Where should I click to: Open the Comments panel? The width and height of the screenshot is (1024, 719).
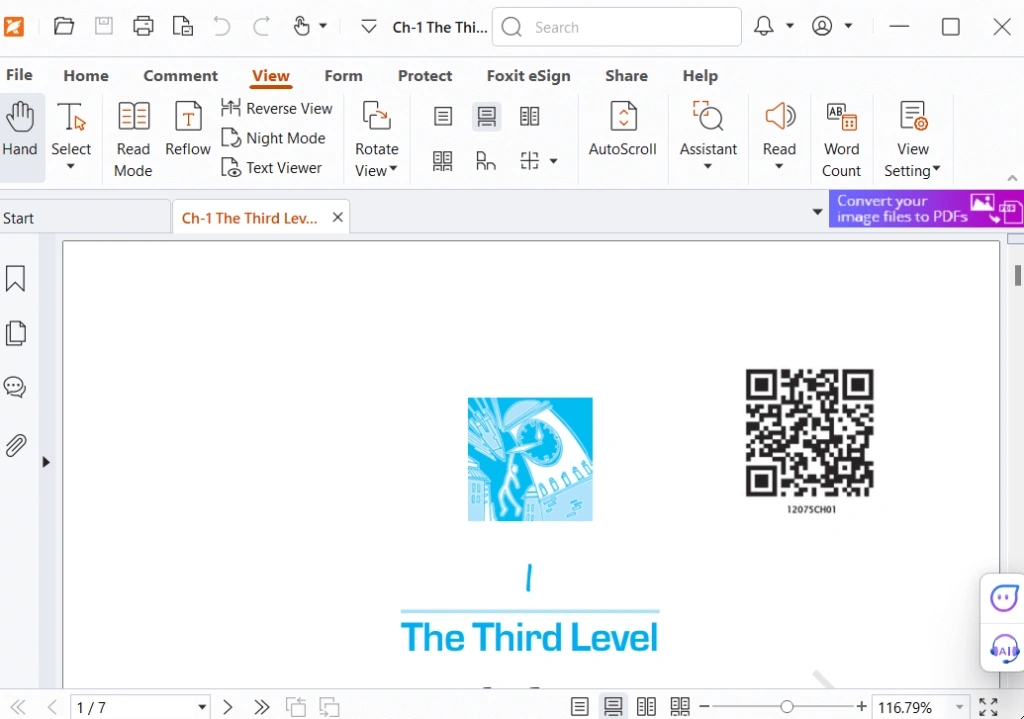16,387
